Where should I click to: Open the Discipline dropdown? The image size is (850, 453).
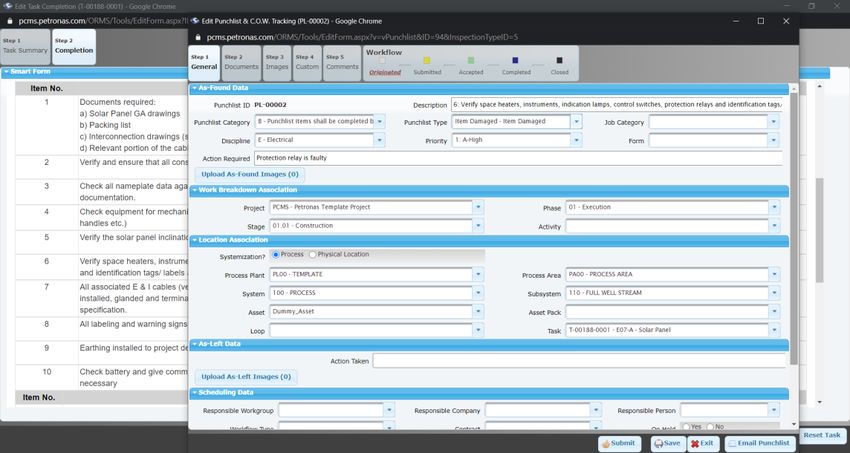point(379,140)
